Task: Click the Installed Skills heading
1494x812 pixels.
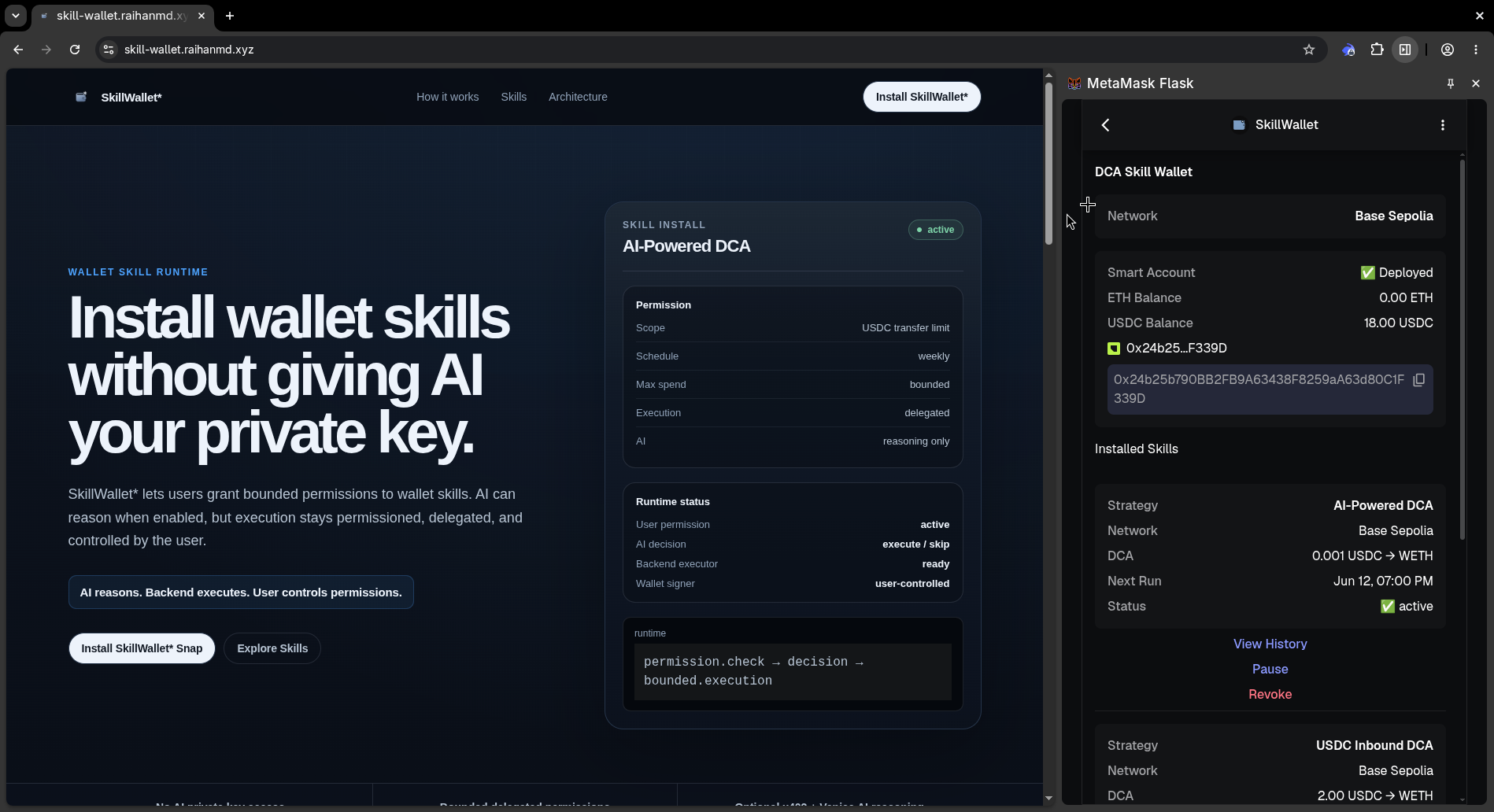Action: [1136, 448]
